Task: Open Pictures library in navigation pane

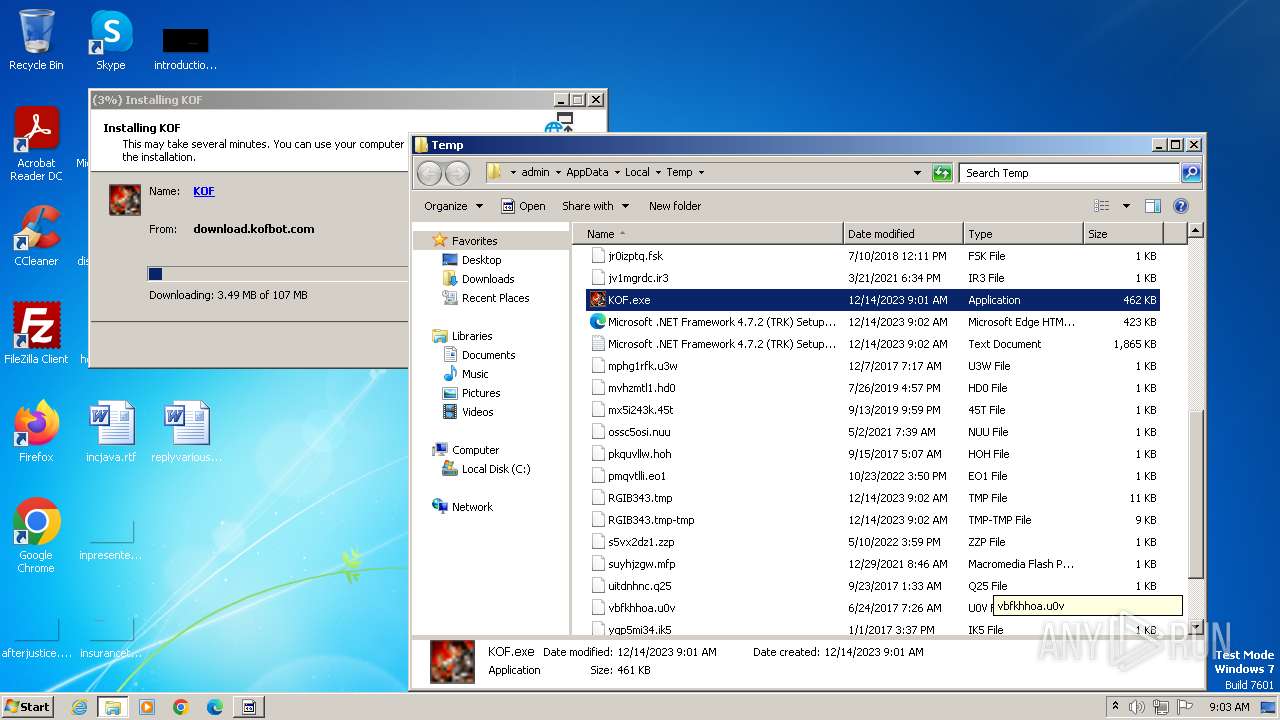Action: (481, 393)
